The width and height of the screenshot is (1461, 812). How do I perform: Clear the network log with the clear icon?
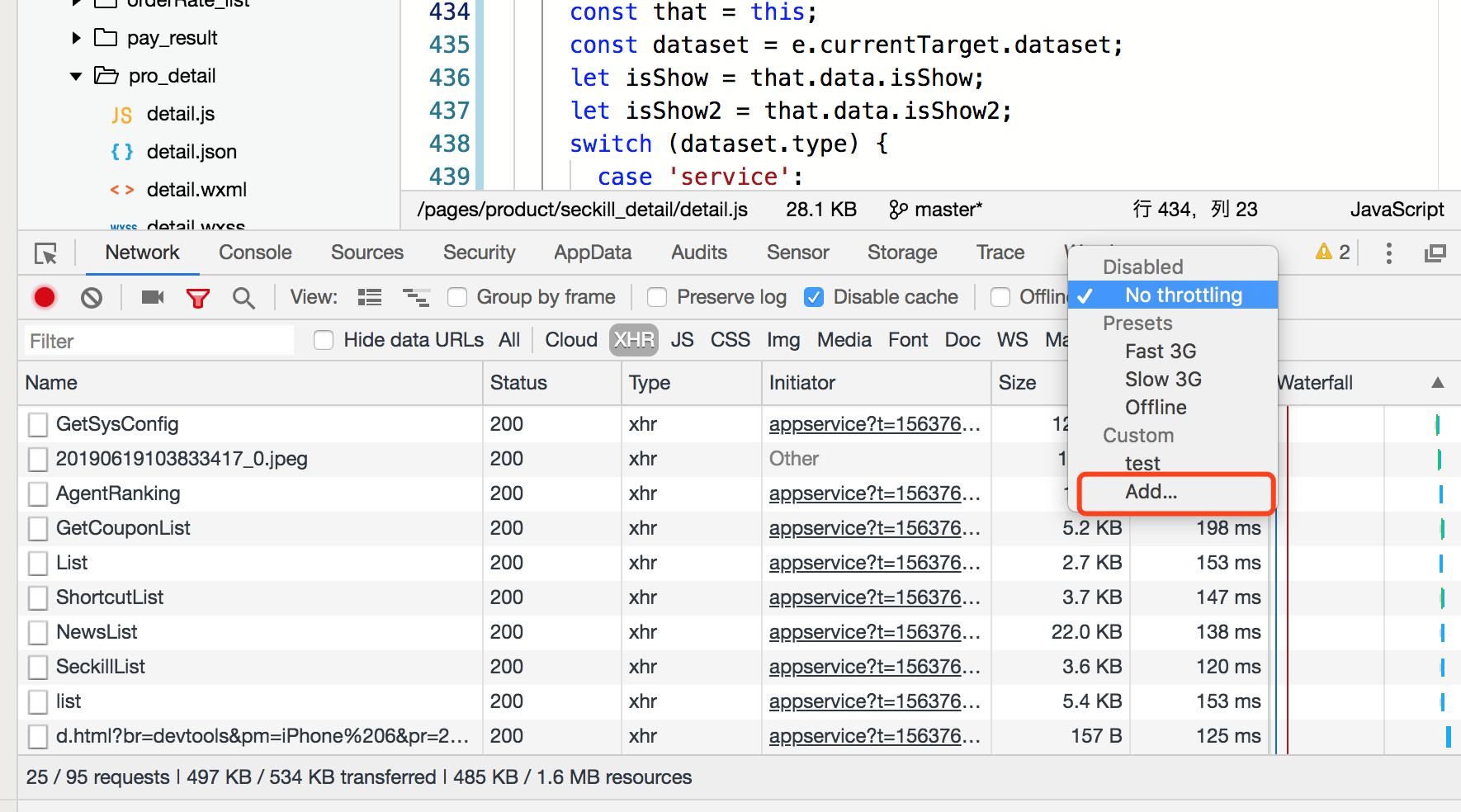point(92,297)
